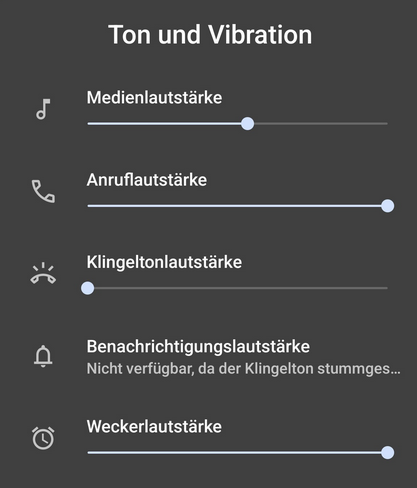Click the Ton und Vibration page title
The height and width of the screenshot is (488, 417).
point(210,35)
